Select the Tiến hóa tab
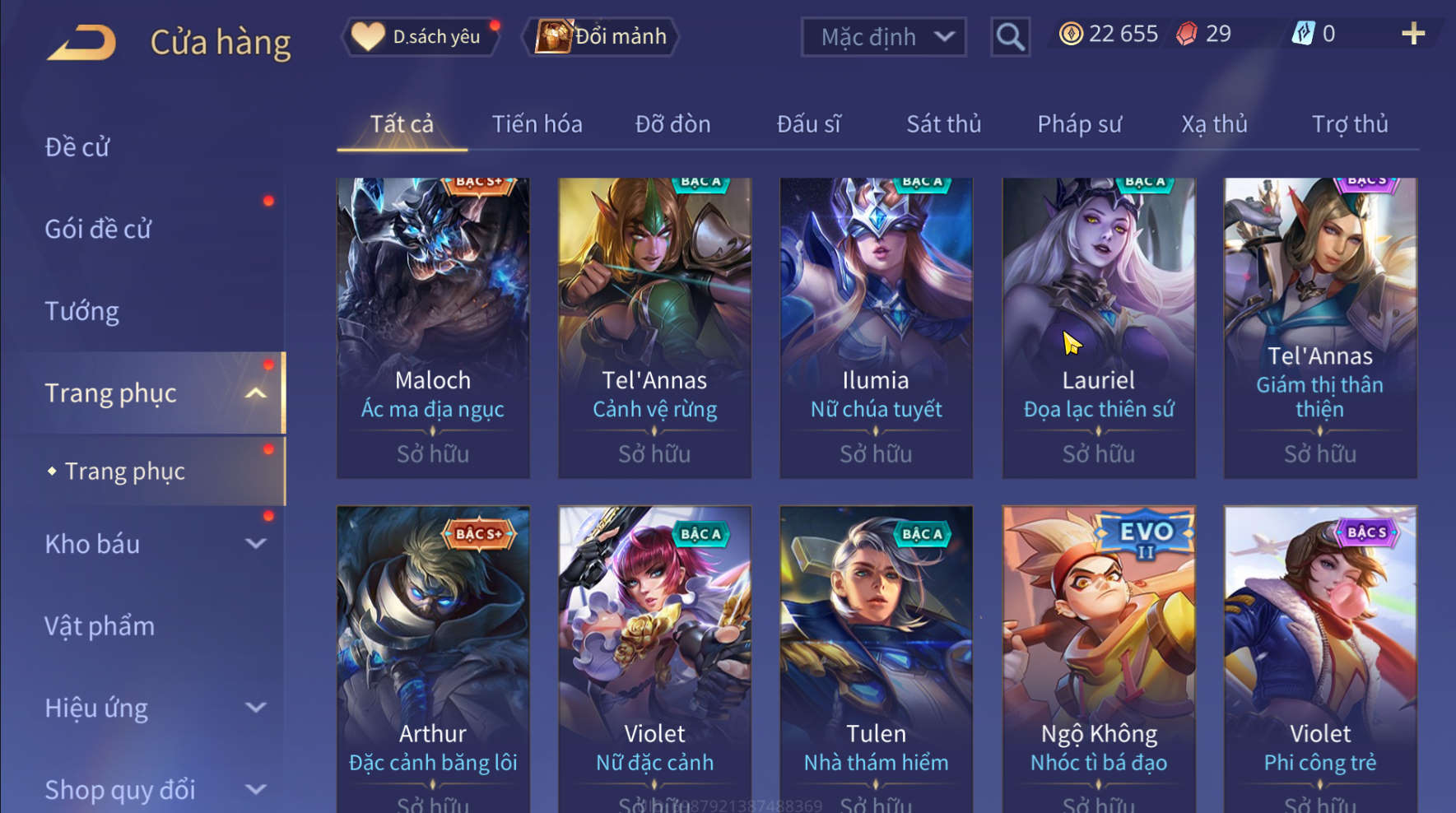 tap(537, 124)
